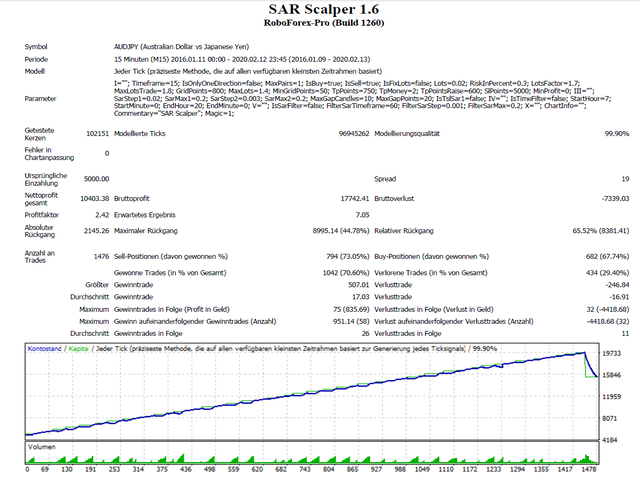Click the Absoluter Rückgang value 2145.26
Viewport: 640px width, 480px height.
96,231
